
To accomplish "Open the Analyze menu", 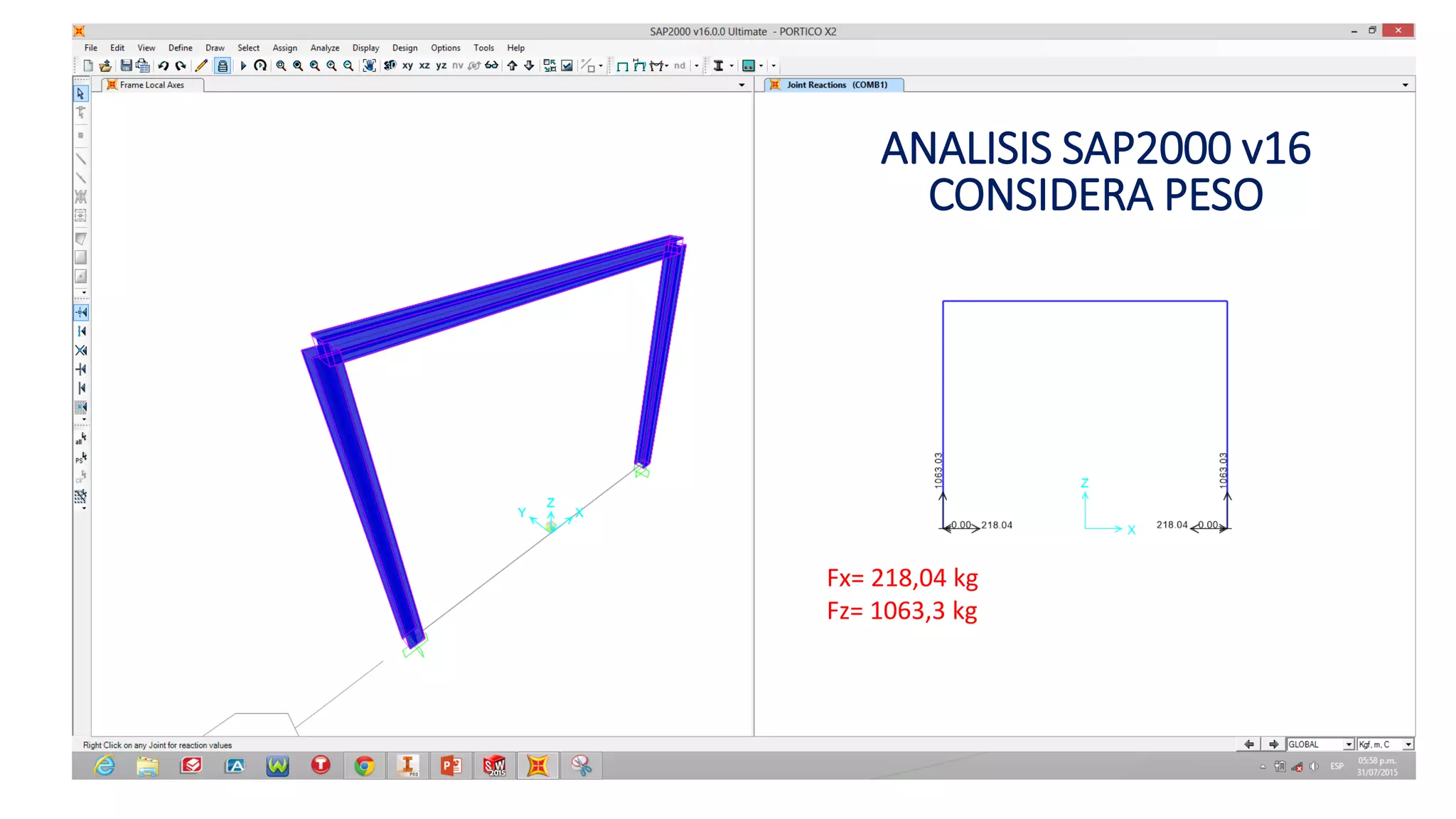I will 324,48.
